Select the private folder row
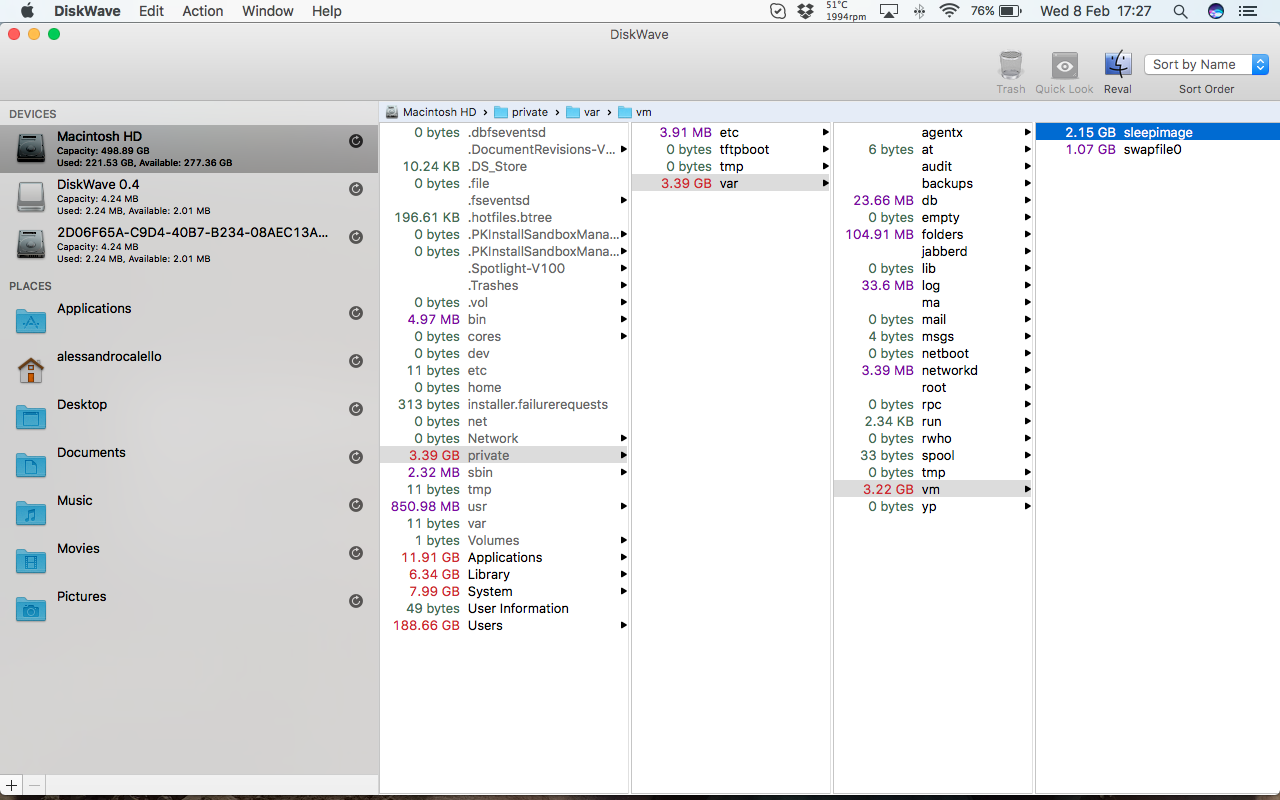Screen dimensions: 1280x800 coord(505,455)
